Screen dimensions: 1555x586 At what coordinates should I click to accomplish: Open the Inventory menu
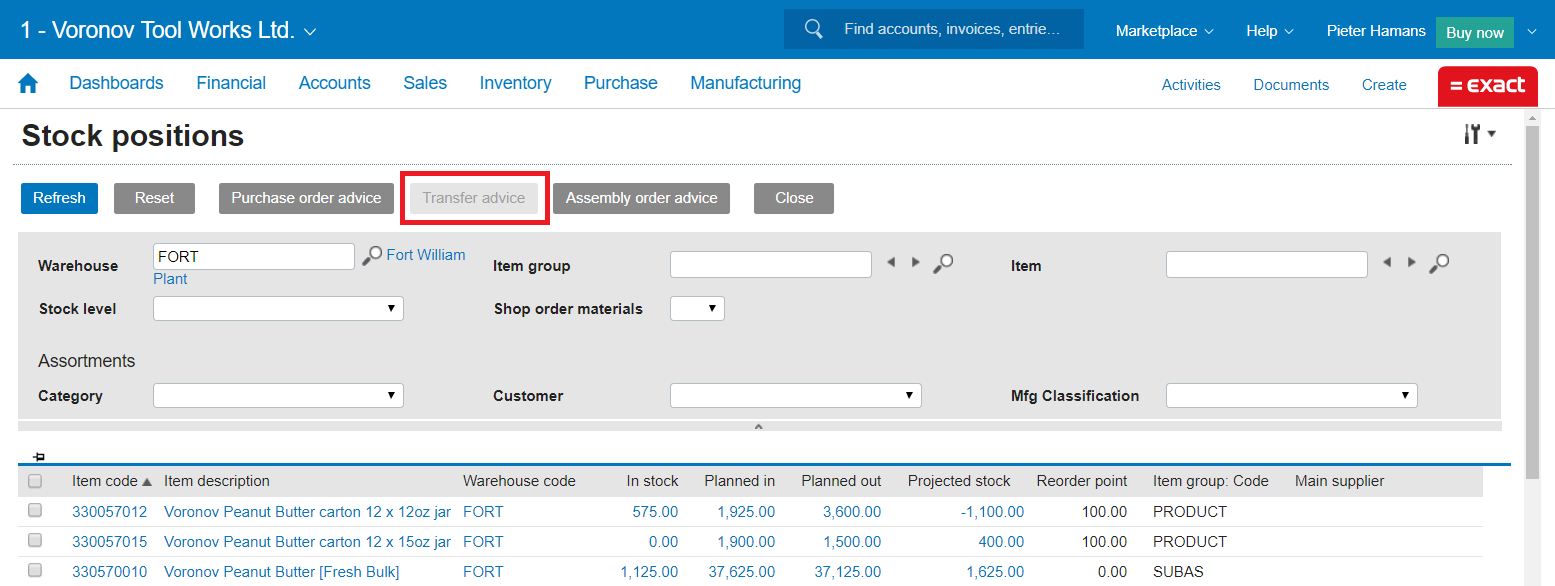[515, 84]
